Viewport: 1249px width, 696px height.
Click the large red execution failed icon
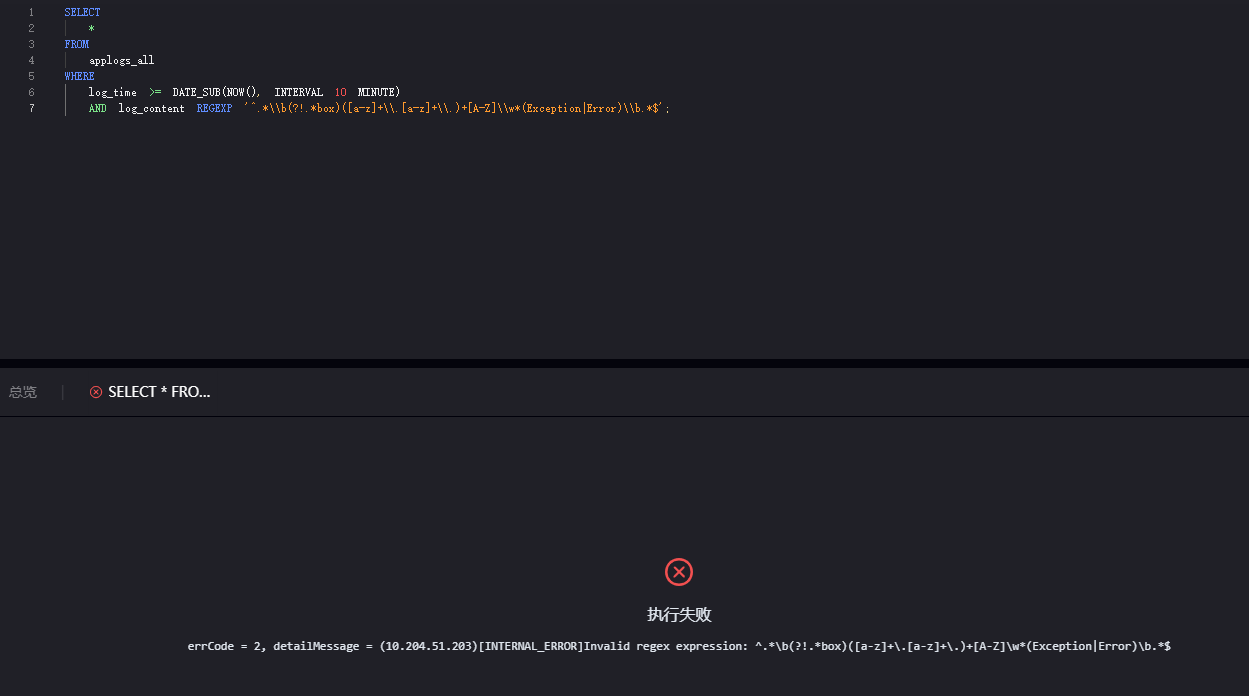point(679,572)
